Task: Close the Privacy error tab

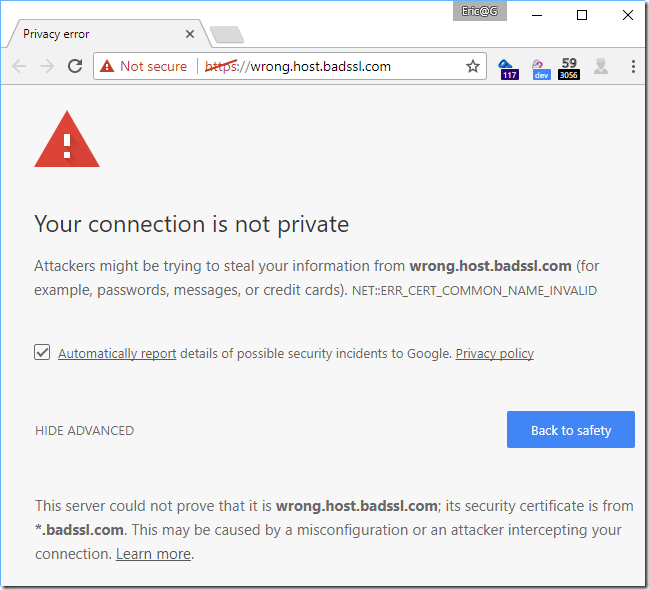Action: [x=190, y=34]
